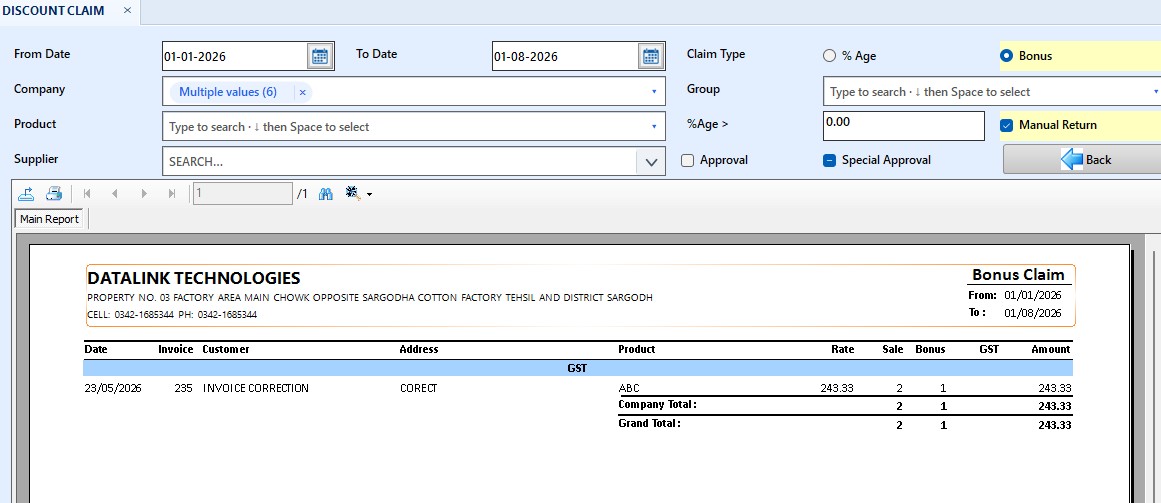Click the Customer column header
The height and width of the screenshot is (503, 1161).
click(226, 349)
